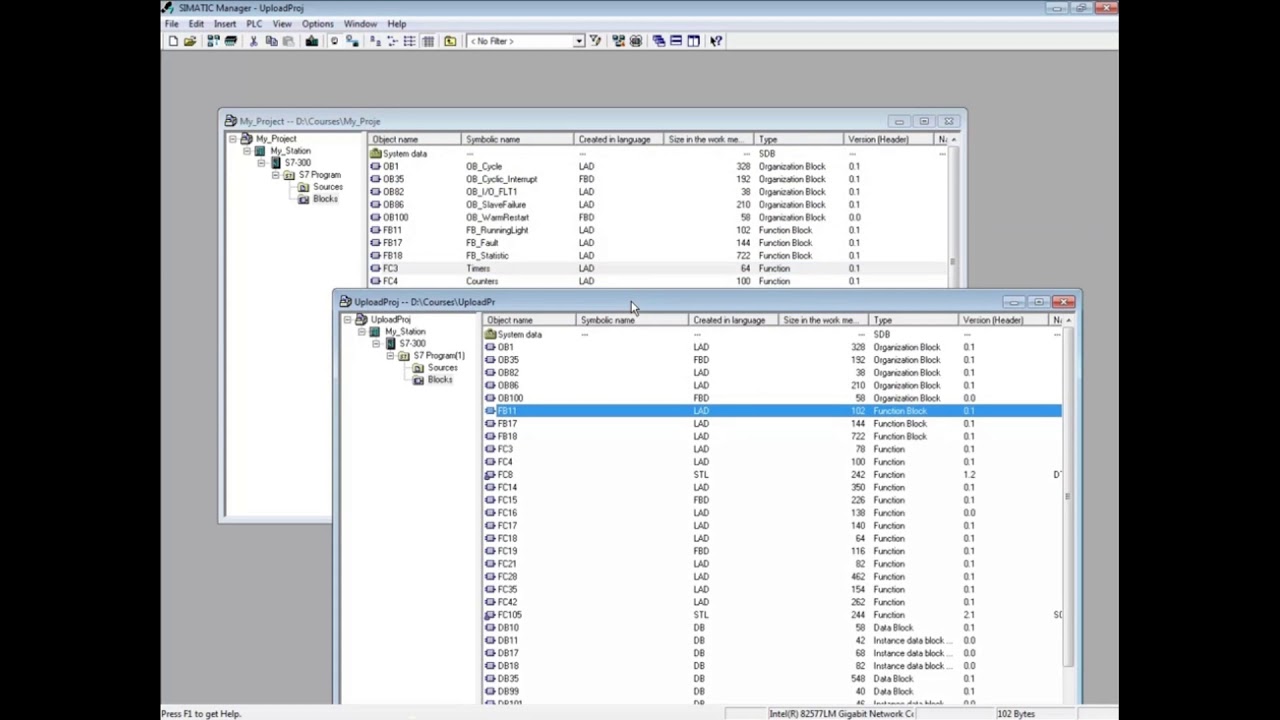This screenshot has width=1280, height=720.
Task: Open the Edit menu
Action: [x=196, y=24]
